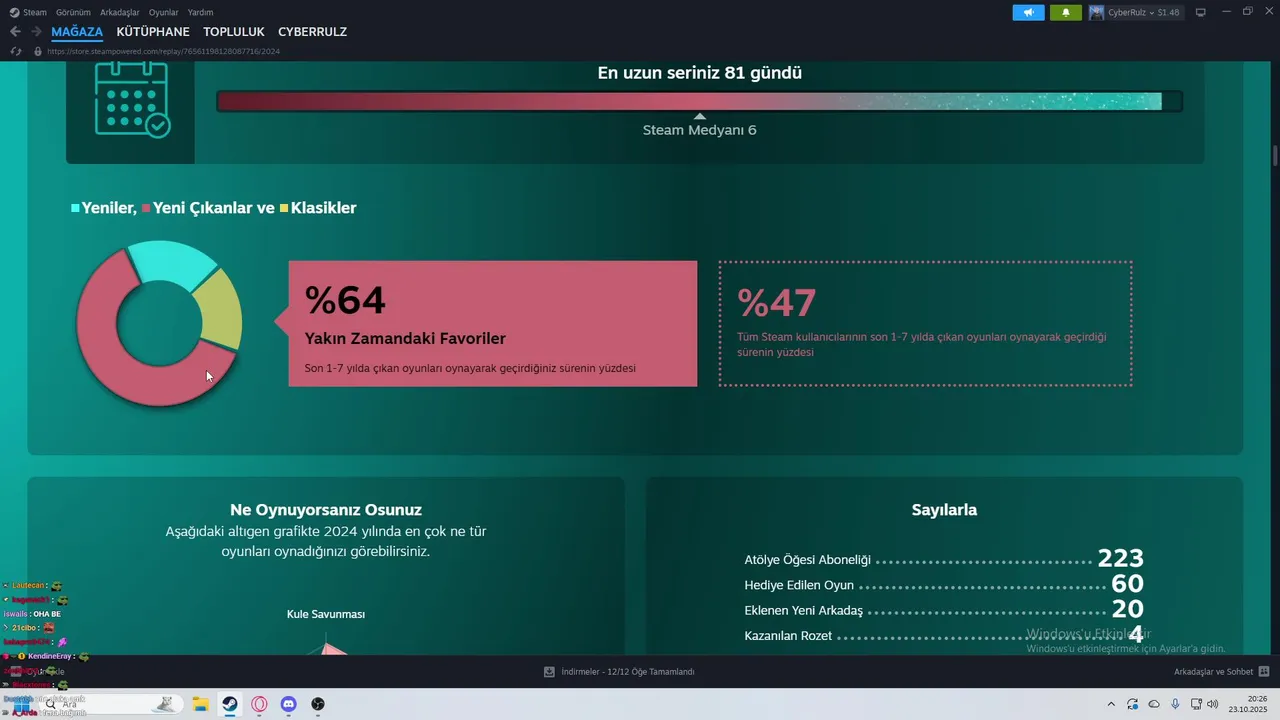Click the longest streak progress bar
Image resolution: width=1280 pixels, height=720 pixels.
(699, 101)
